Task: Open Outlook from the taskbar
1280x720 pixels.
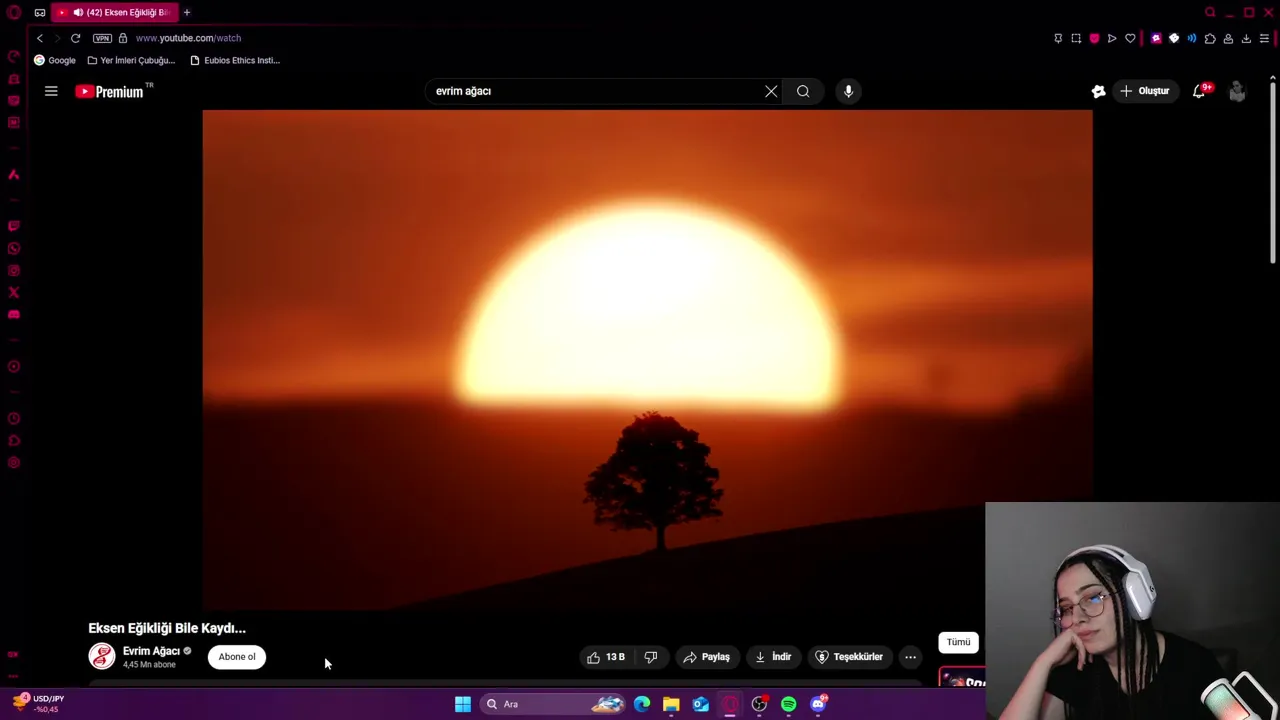Action: (x=701, y=704)
